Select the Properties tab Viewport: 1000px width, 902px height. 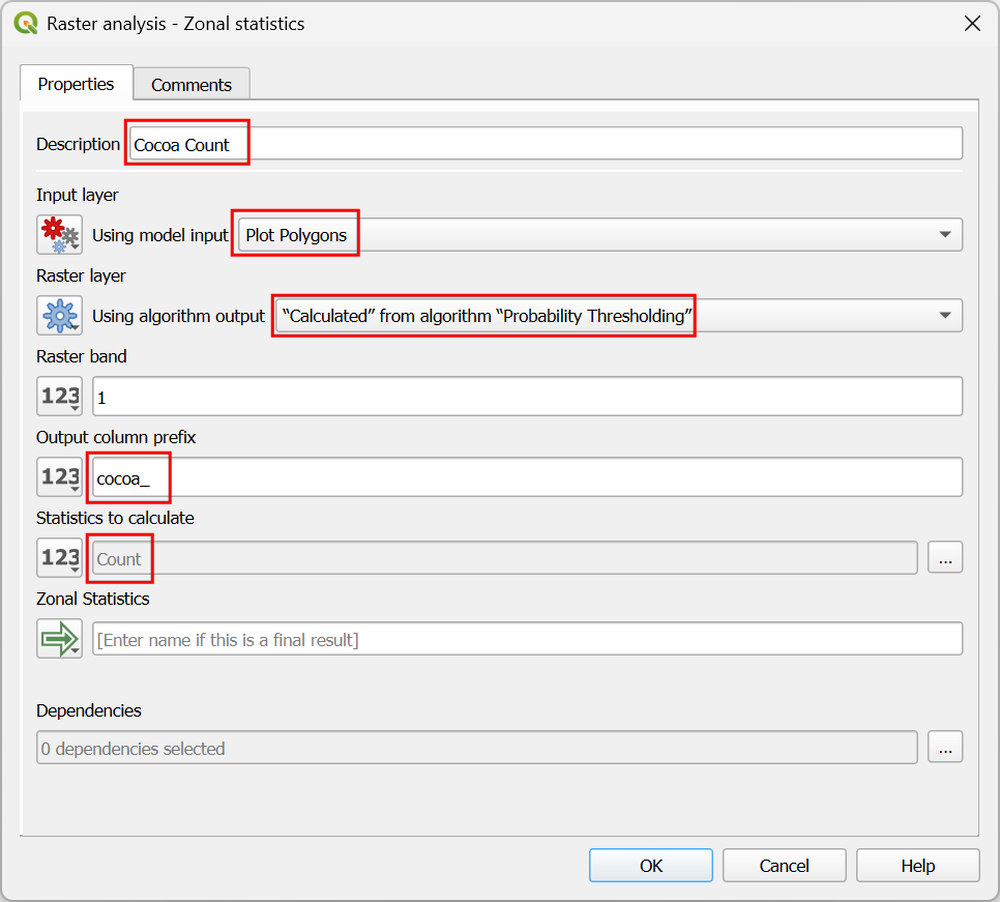point(76,84)
